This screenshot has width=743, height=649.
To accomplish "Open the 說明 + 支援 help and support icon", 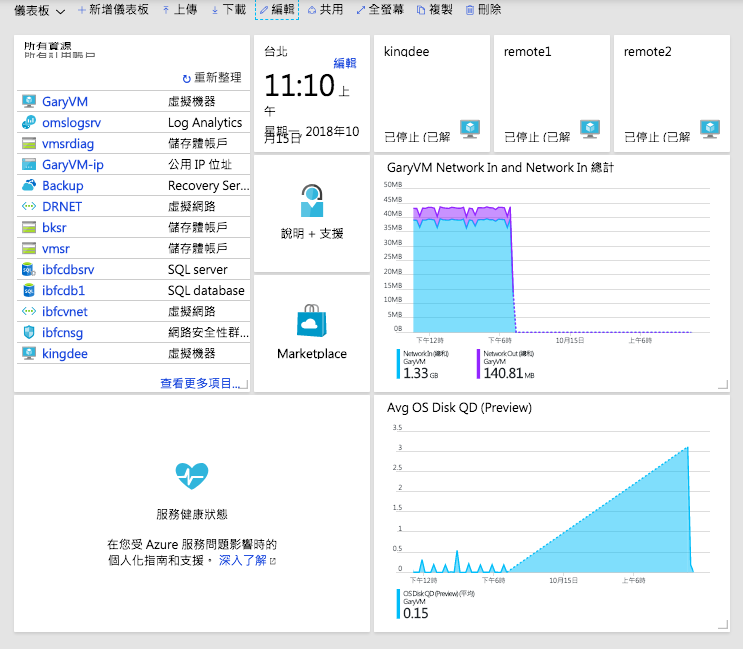I will [x=312, y=200].
